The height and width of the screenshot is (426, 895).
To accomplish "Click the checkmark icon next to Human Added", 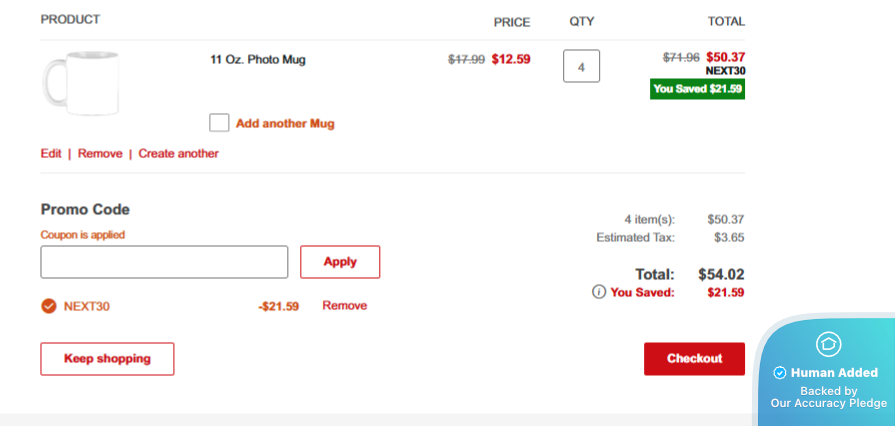I will [780, 373].
